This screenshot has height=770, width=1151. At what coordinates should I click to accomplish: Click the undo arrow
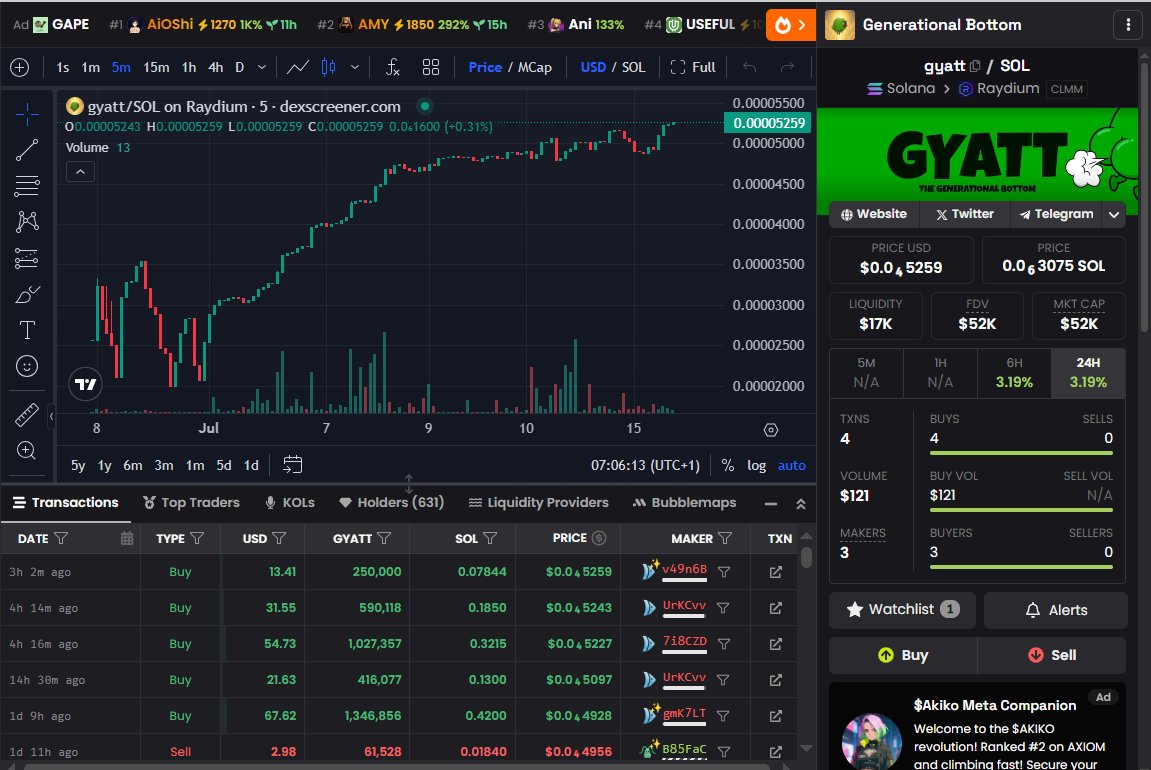point(749,68)
